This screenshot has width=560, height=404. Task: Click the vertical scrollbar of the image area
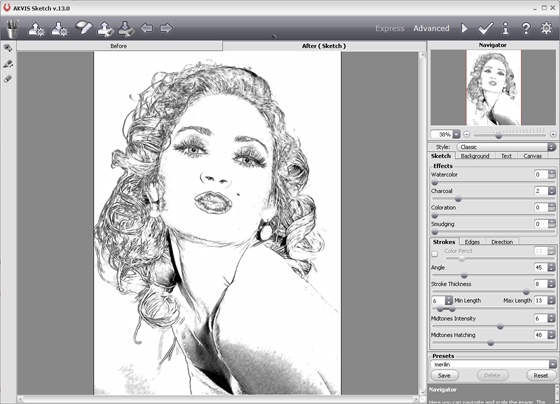point(422,223)
